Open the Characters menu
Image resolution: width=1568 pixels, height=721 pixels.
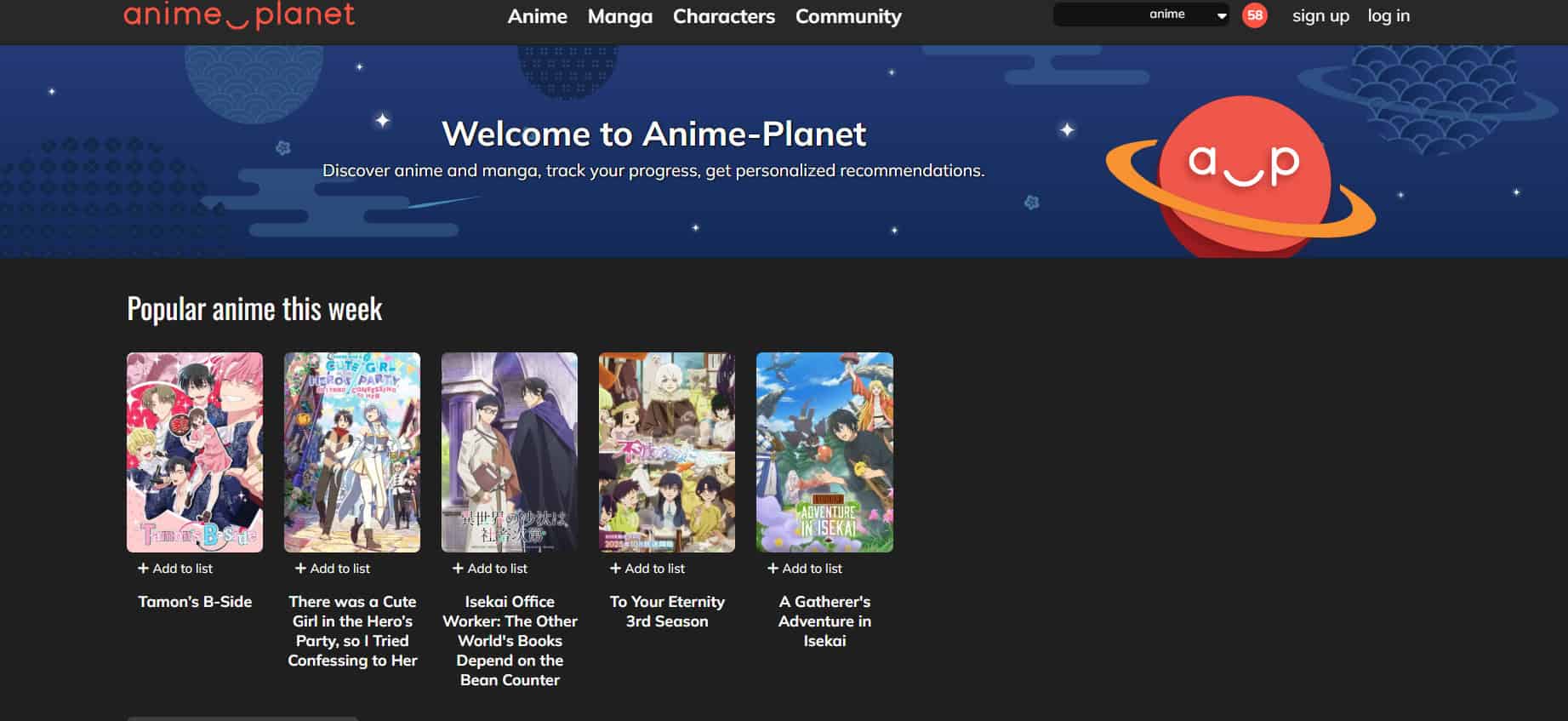click(723, 16)
